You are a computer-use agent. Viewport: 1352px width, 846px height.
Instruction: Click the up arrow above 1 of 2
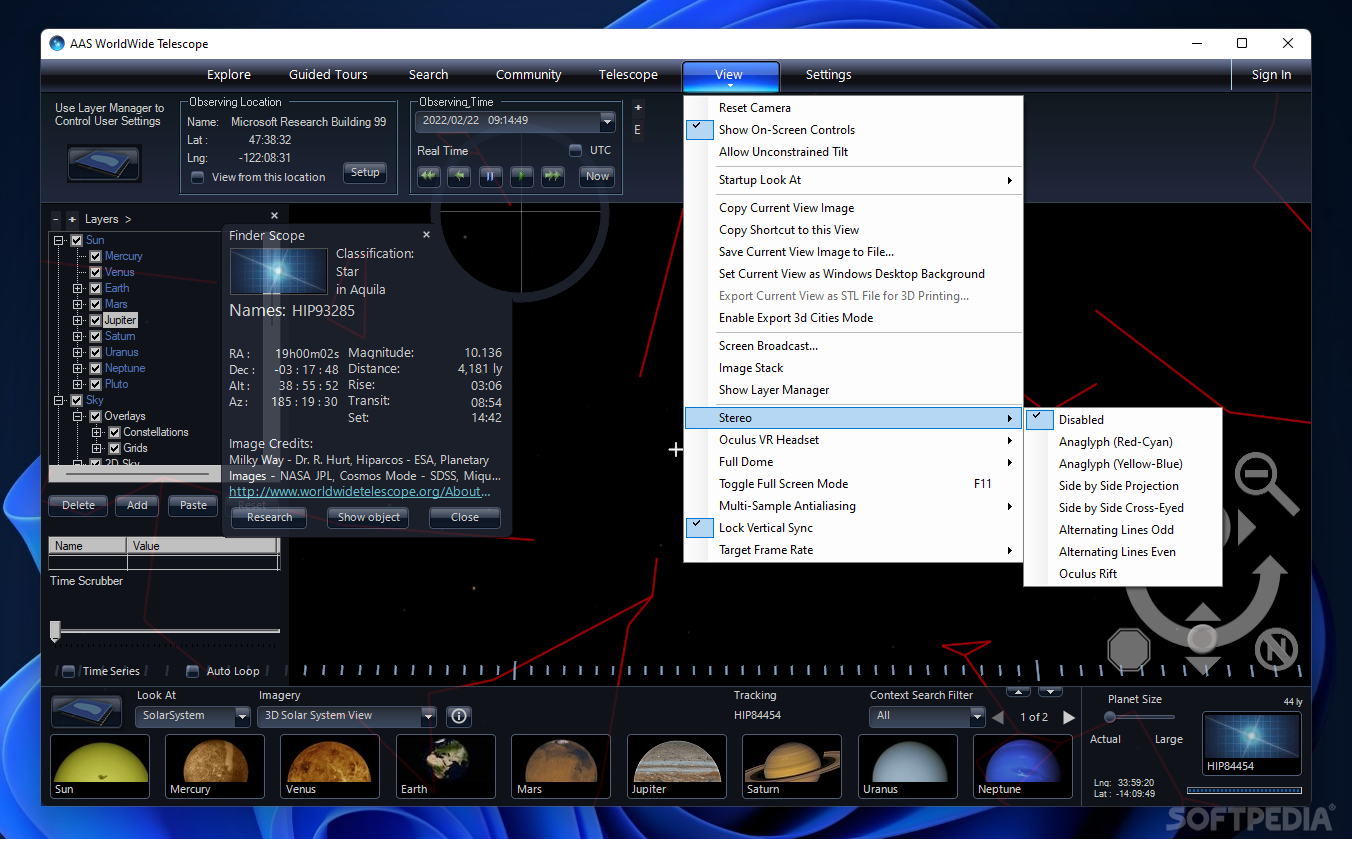pyautogui.click(x=1017, y=692)
